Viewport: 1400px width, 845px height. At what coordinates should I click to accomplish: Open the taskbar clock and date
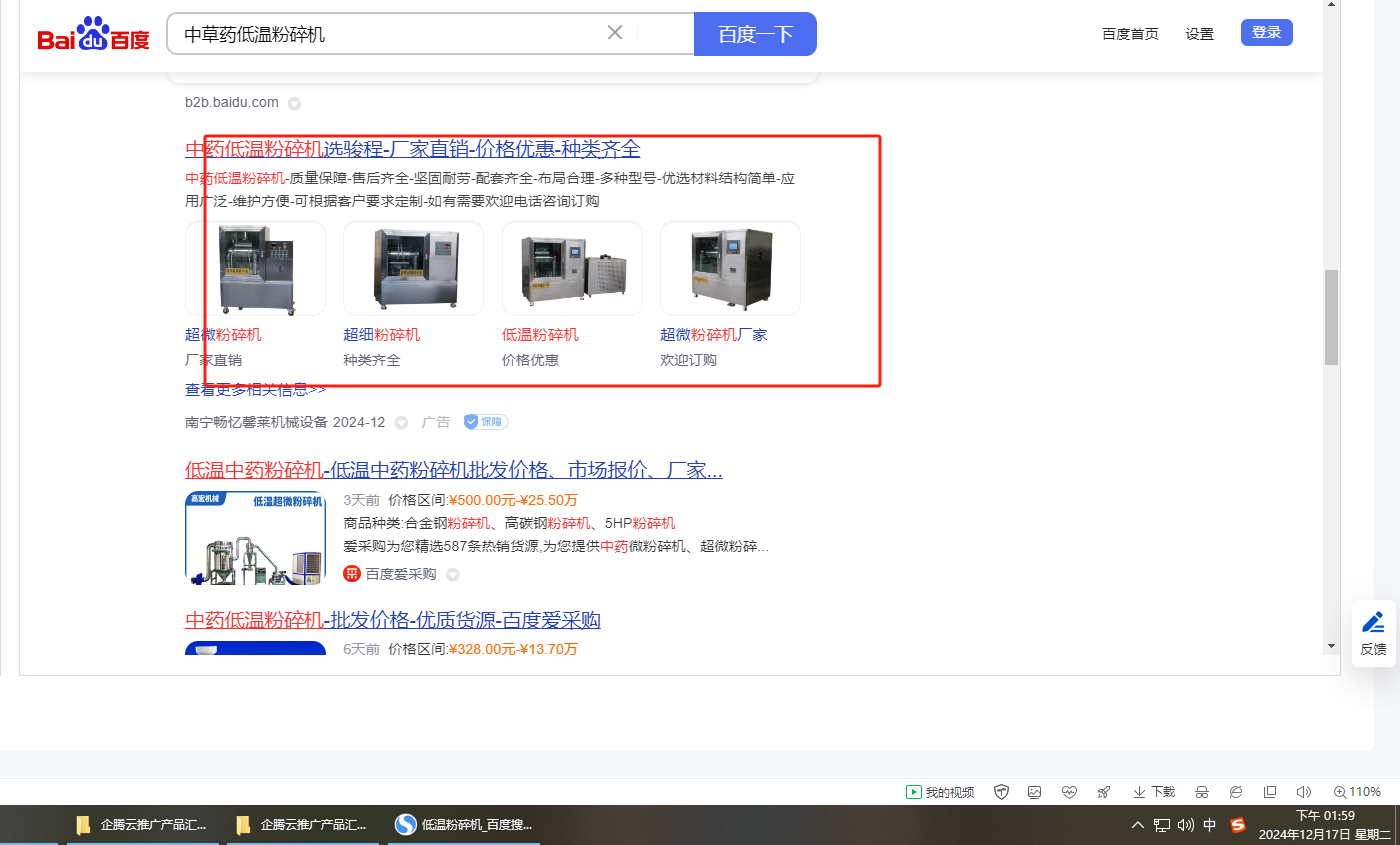coord(1325,825)
